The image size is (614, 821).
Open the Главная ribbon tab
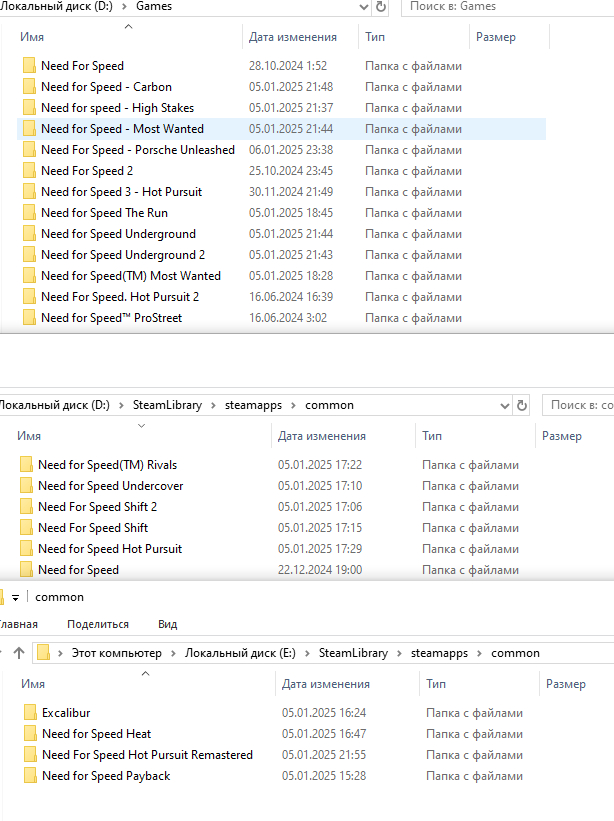19,624
